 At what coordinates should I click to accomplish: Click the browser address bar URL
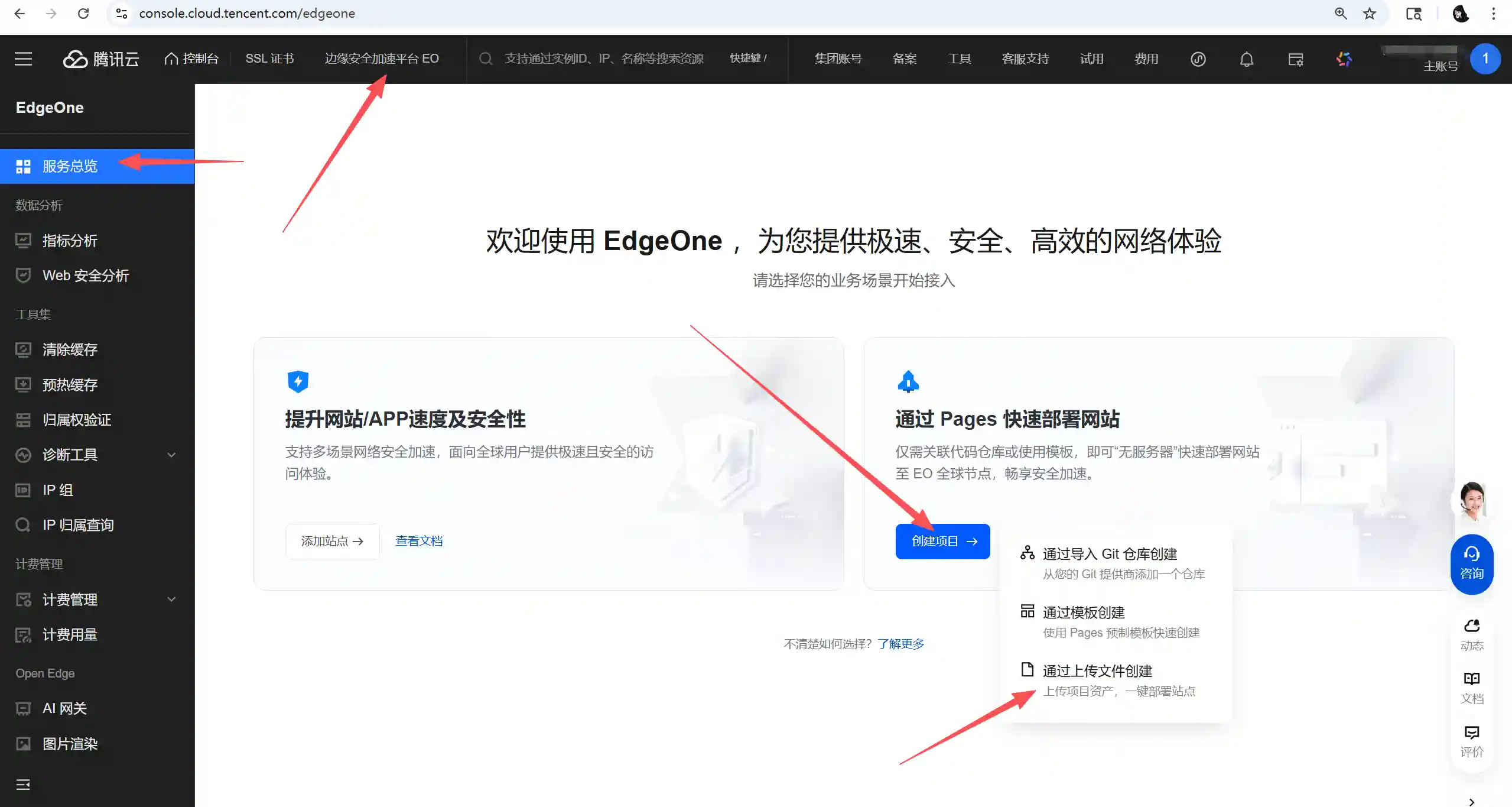click(247, 13)
